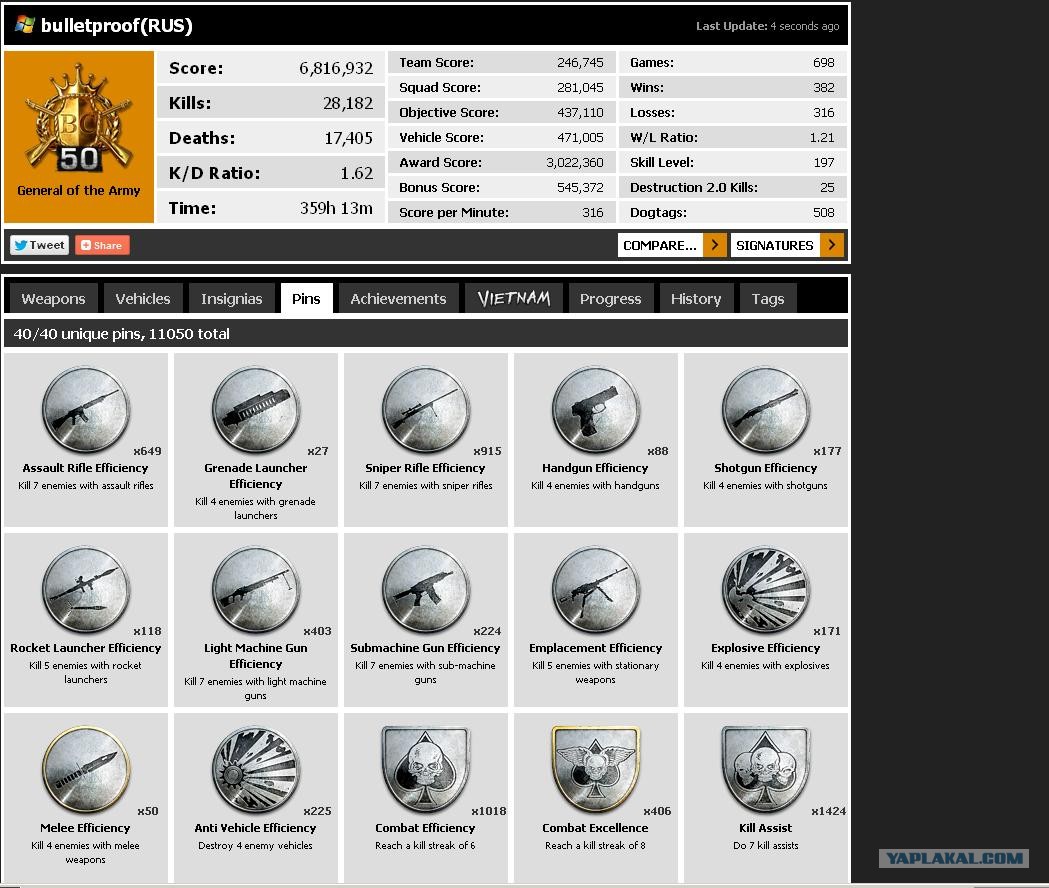The image size is (1049, 888).
Task: Open the Vietnam tab
Action: [513, 298]
